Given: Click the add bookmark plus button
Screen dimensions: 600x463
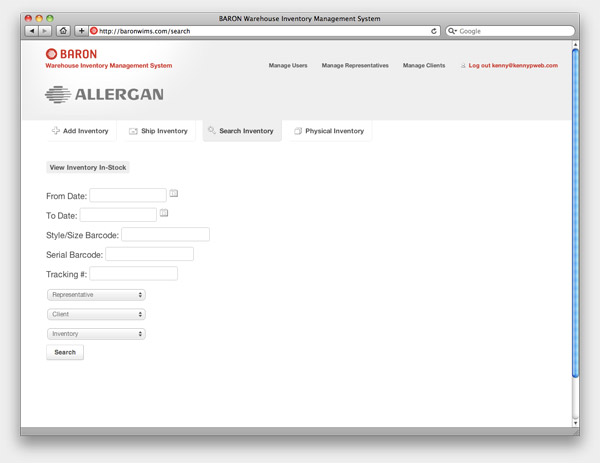Looking at the screenshot, I should (82, 31).
